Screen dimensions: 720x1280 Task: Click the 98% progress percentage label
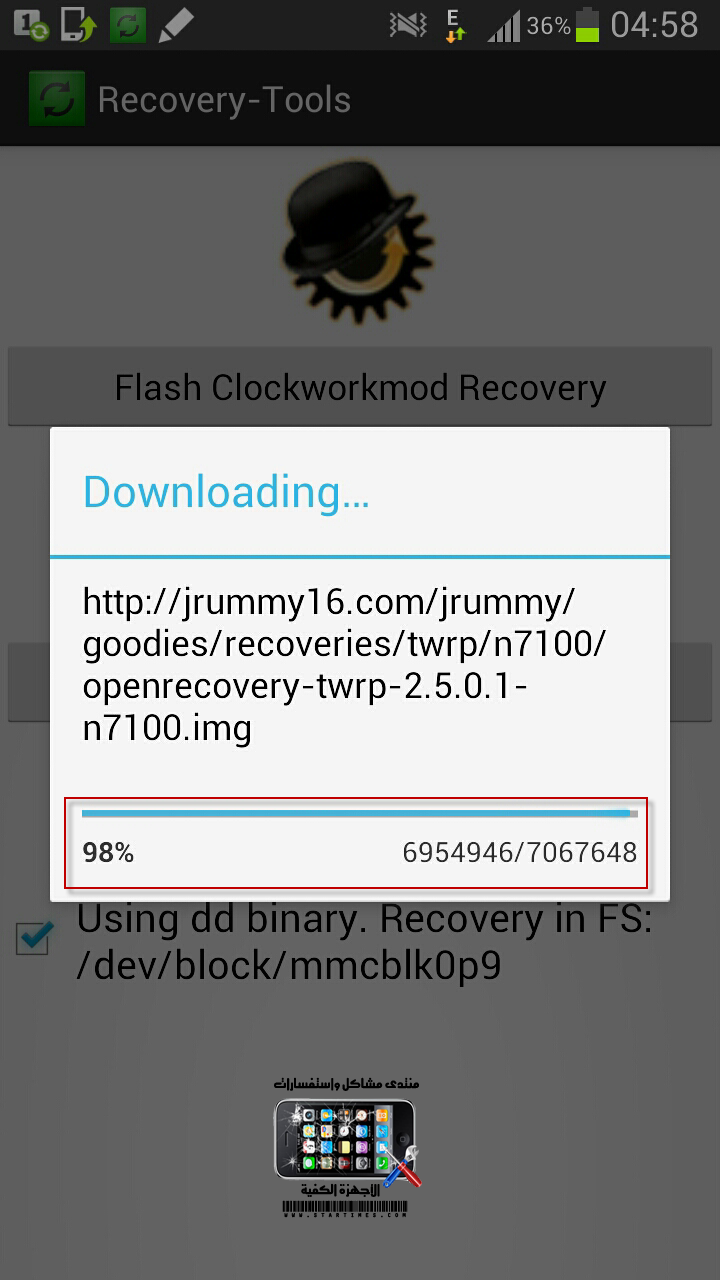point(108,853)
